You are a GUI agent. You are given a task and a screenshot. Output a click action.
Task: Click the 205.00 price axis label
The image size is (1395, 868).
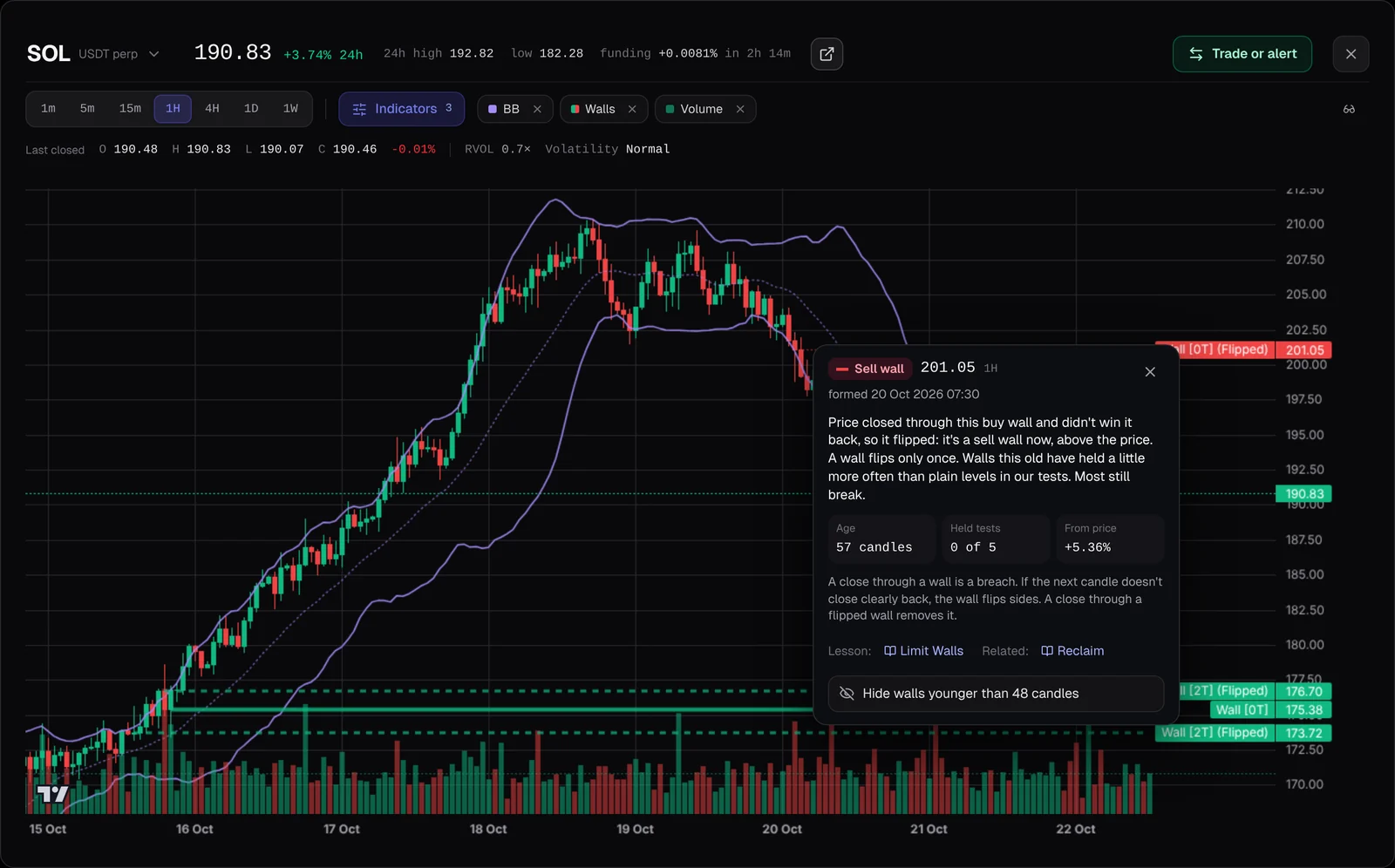click(x=1305, y=295)
